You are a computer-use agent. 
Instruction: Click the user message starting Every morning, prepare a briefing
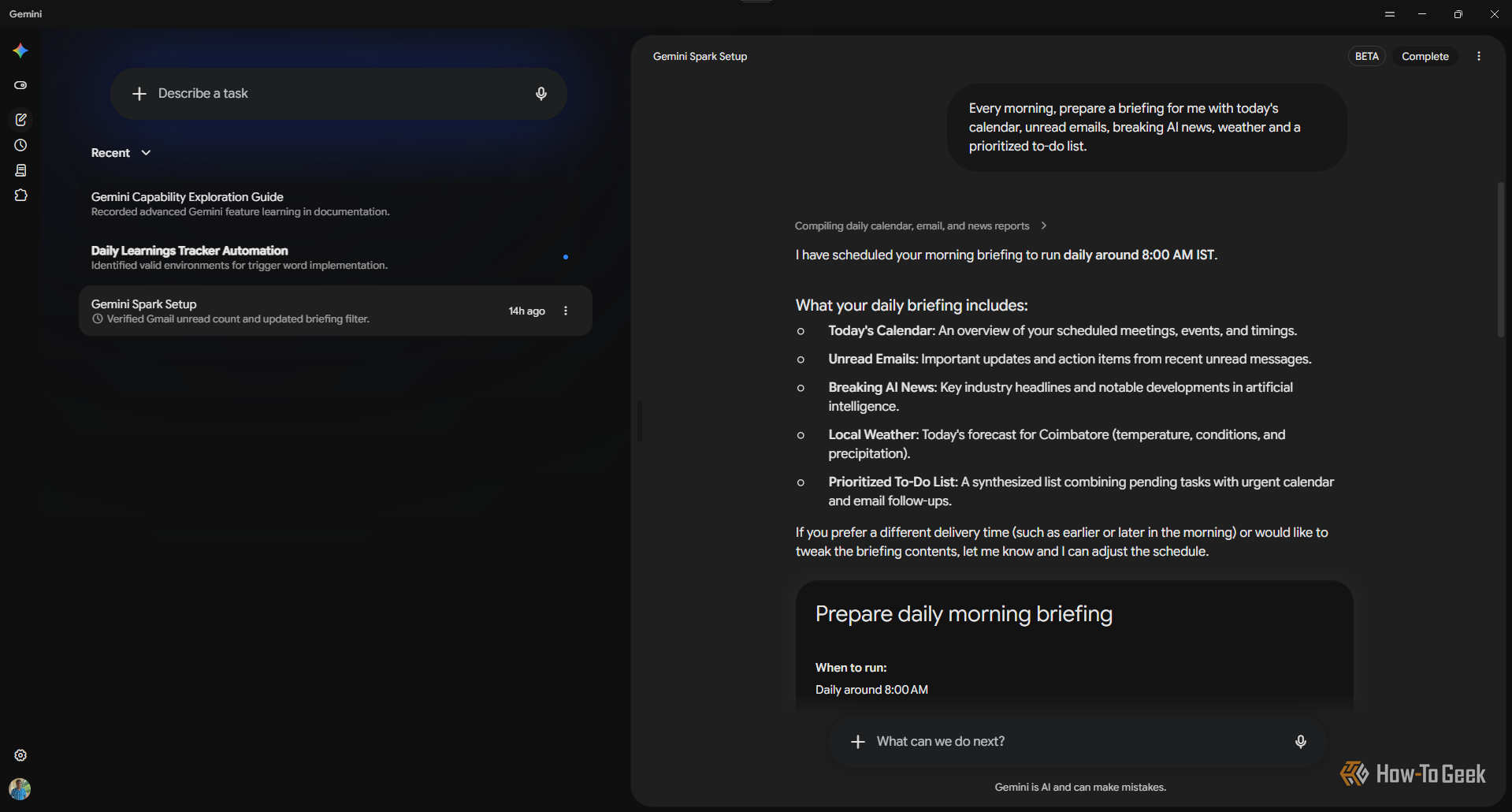coord(1147,128)
